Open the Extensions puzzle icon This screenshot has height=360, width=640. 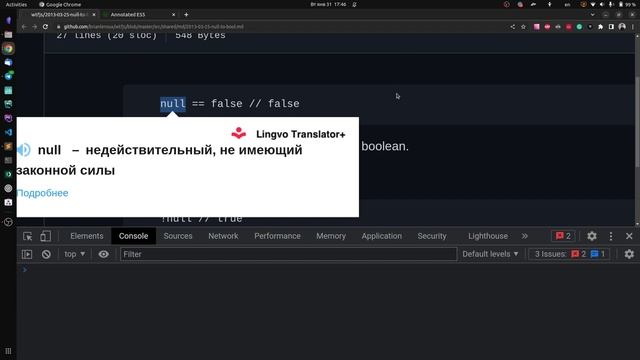click(x=600, y=27)
